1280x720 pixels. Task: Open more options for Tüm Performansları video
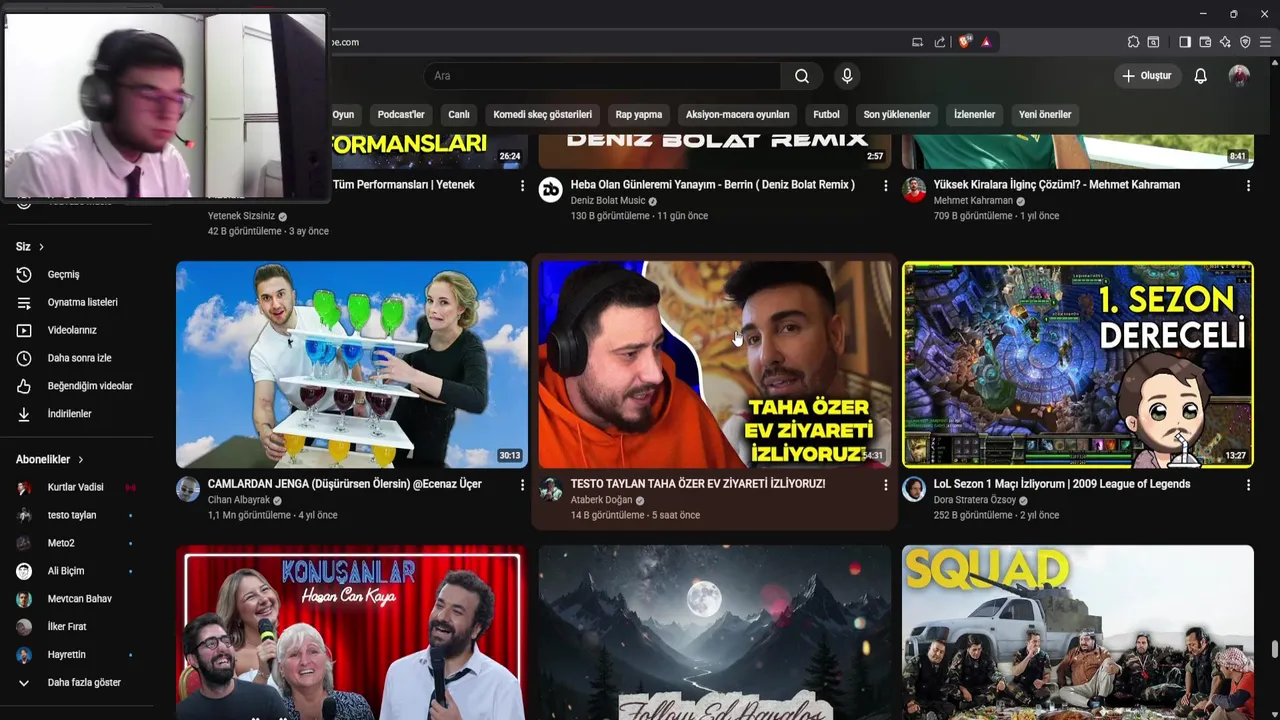(522, 186)
